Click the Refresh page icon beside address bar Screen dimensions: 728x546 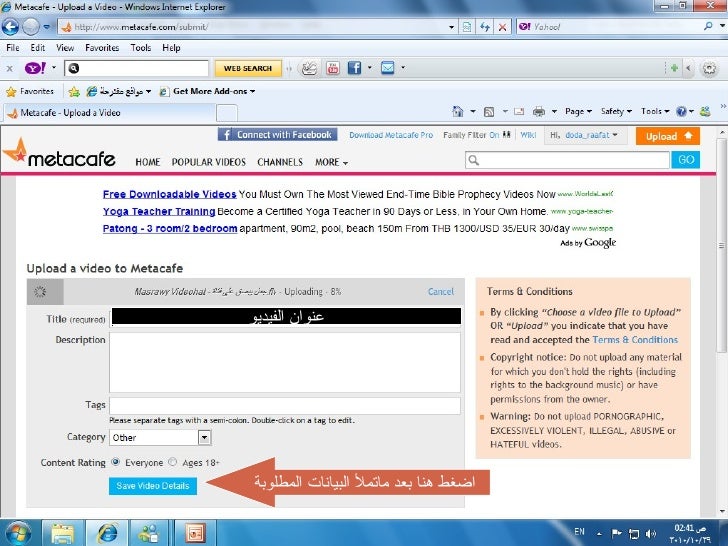(485, 27)
